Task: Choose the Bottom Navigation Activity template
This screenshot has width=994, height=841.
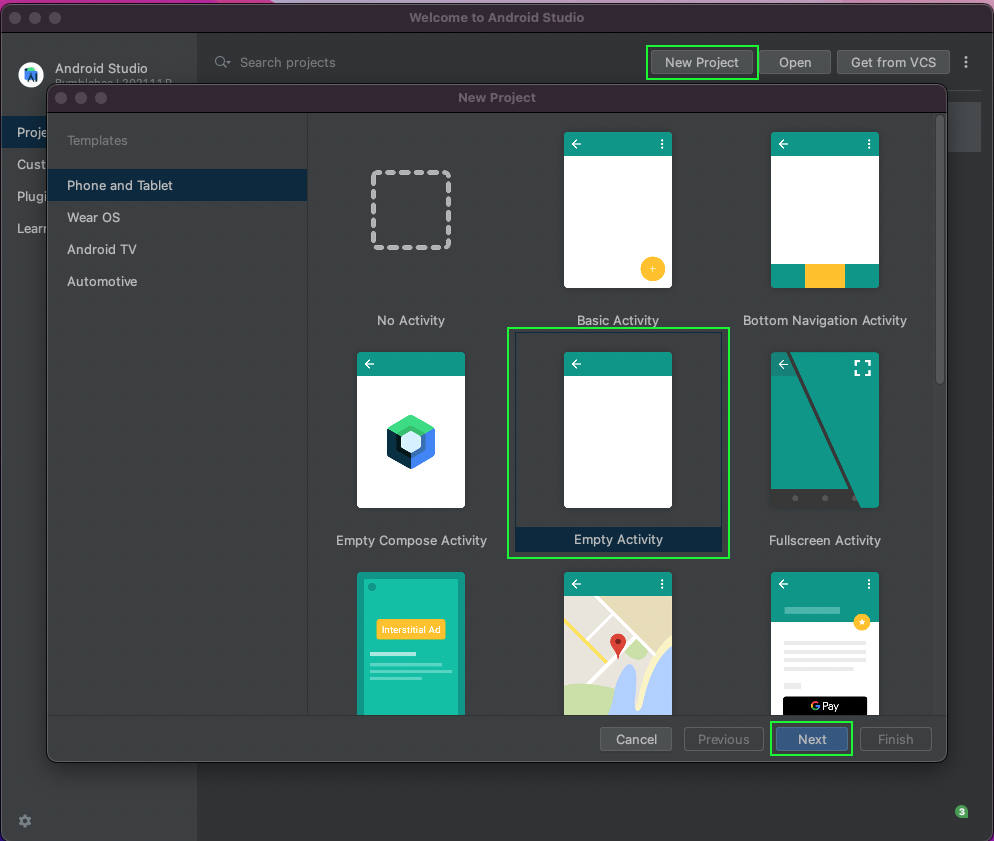Action: click(x=824, y=231)
